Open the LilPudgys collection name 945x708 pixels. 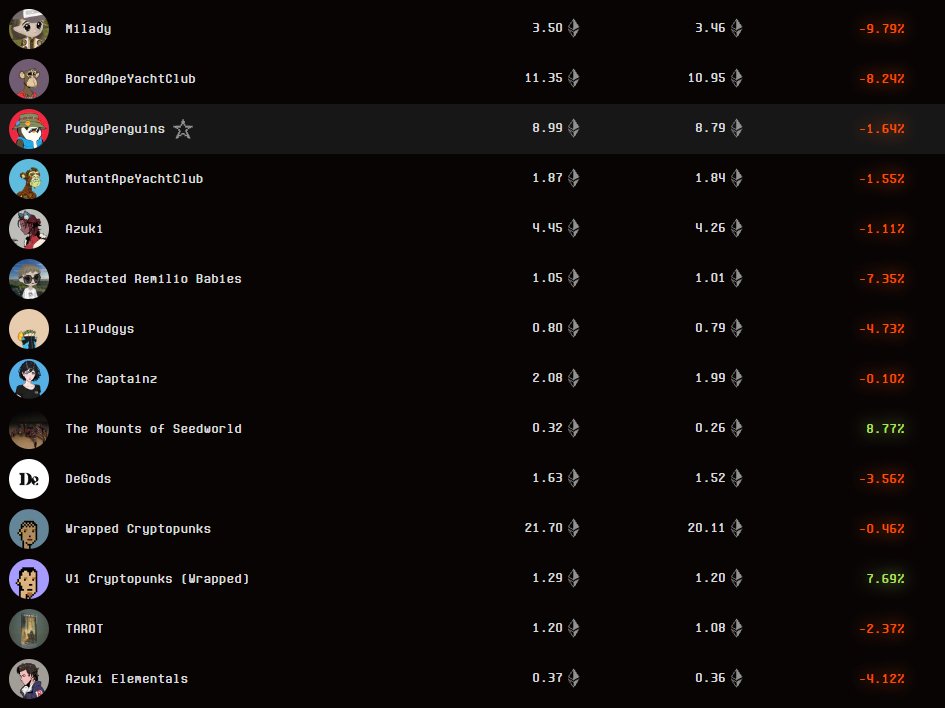tap(99, 328)
